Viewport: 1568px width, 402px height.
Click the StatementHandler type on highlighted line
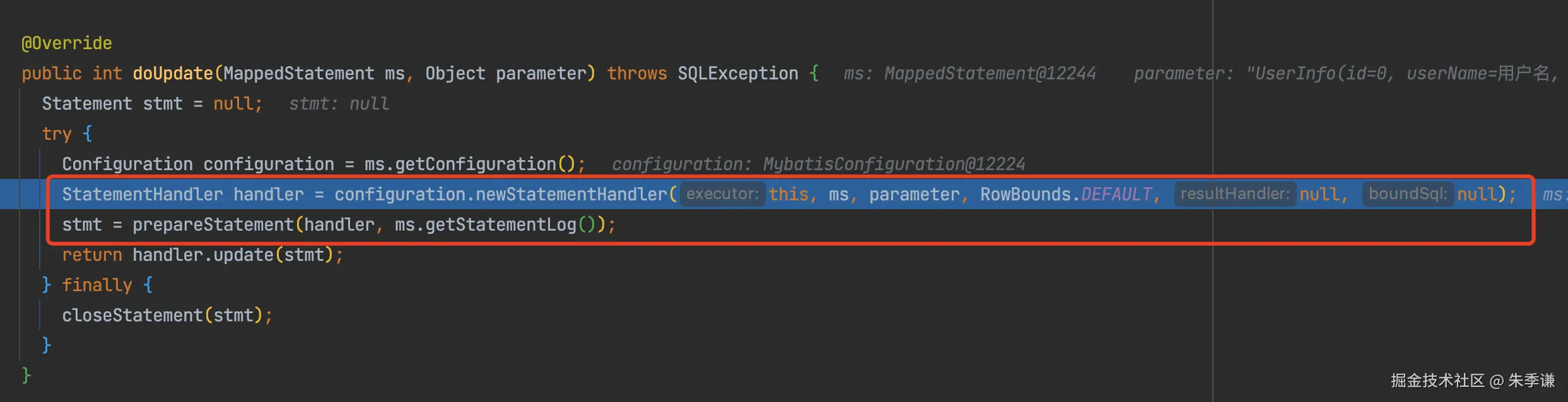pos(142,194)
